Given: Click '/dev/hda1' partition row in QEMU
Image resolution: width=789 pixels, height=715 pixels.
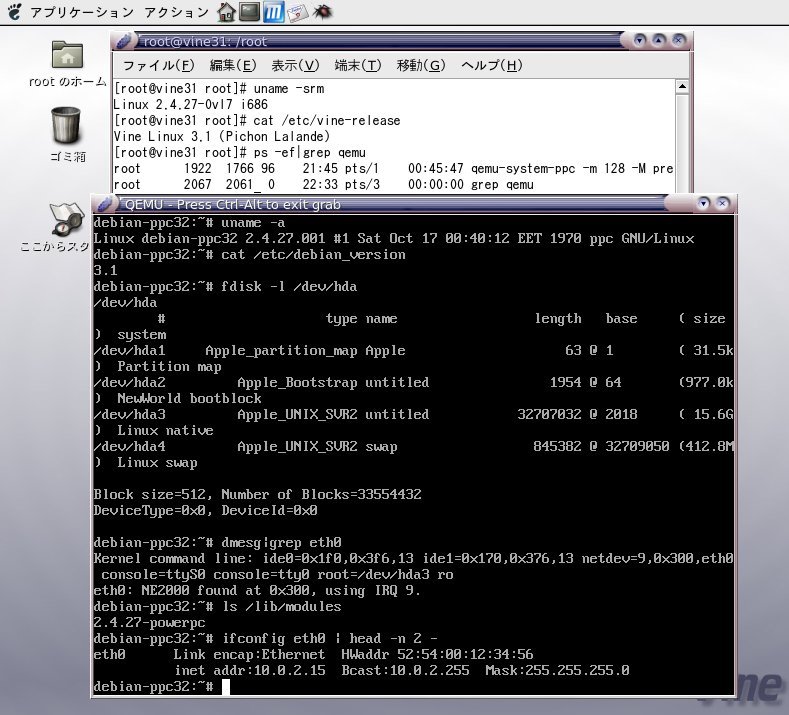Looking at the screenshot, I should [414, 351].
